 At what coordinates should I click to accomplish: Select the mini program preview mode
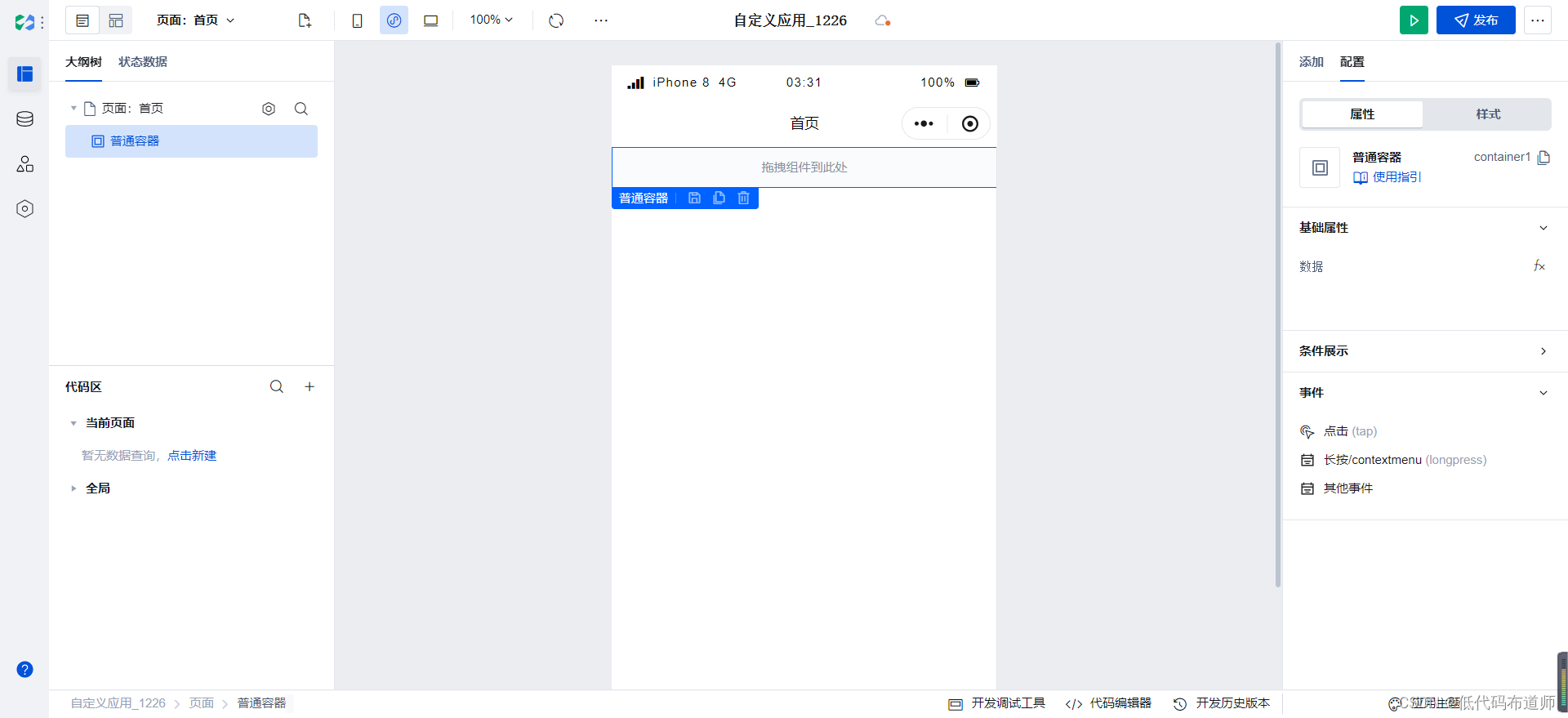(394, 20)
